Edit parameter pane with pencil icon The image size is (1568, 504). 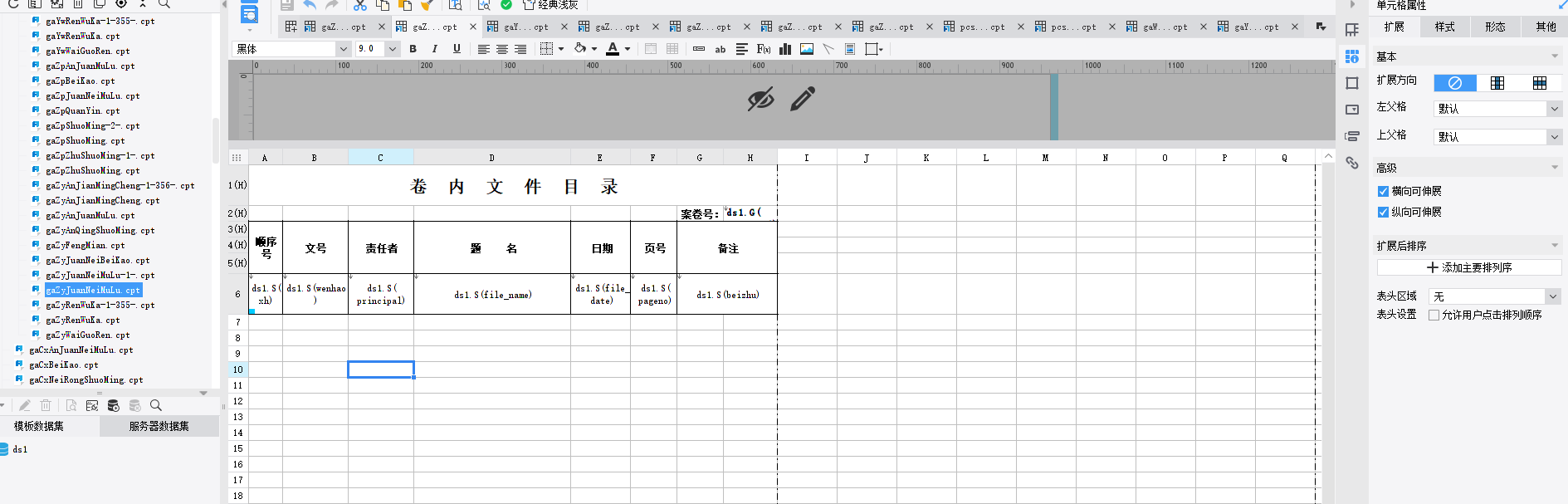pos(803,99)
